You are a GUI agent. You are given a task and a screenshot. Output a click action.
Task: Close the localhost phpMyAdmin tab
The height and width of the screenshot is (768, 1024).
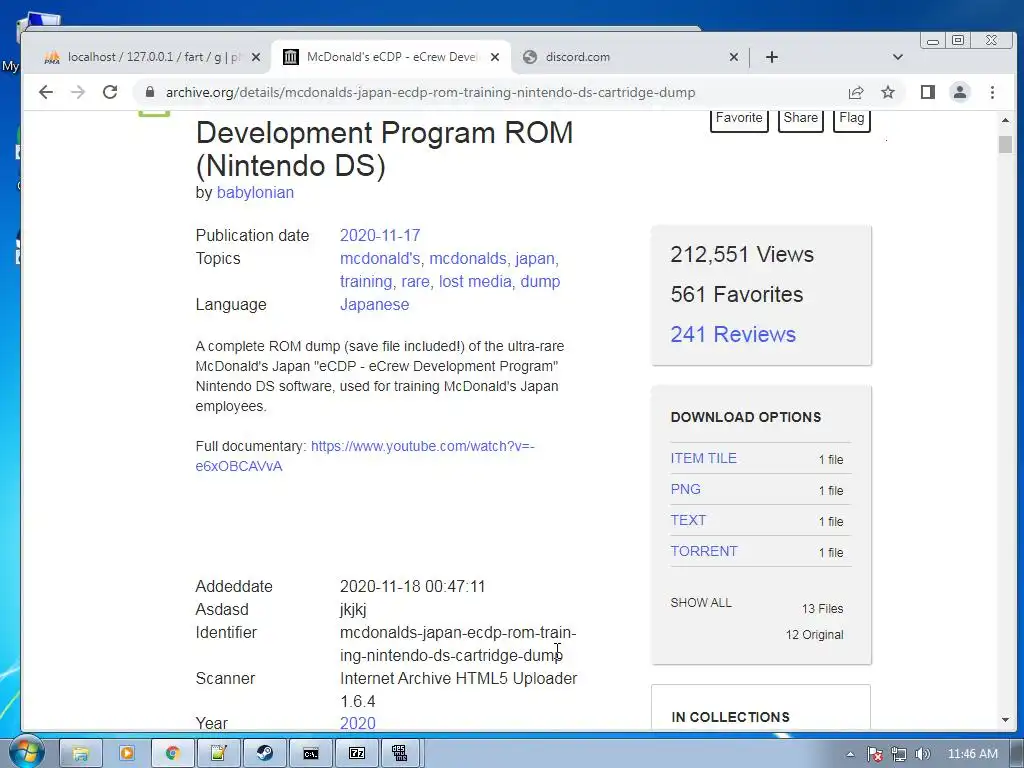(x=256, y=57)
